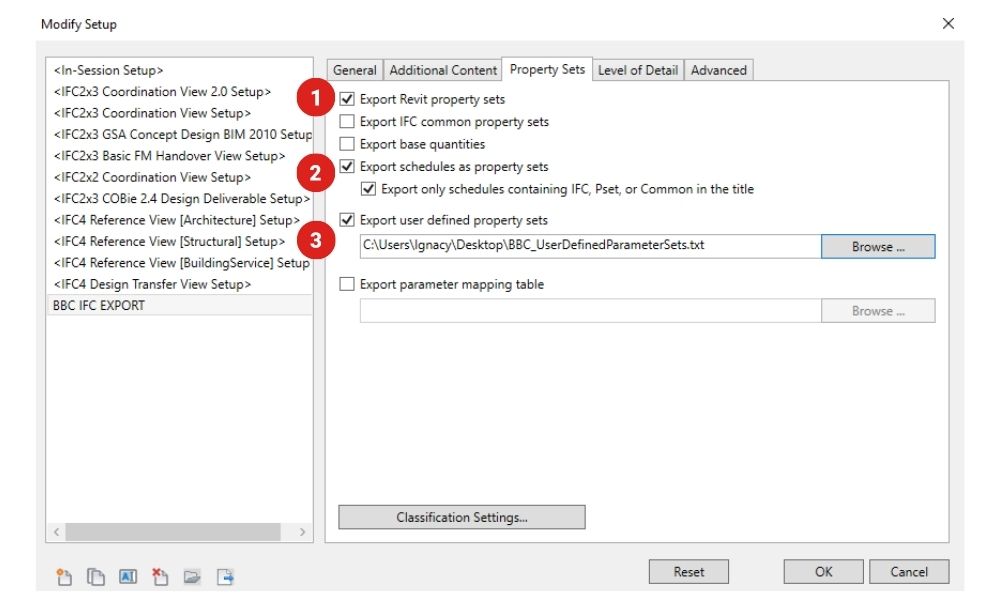Close the Modify Setup dialog
Screen dimensions: 1000x600
(x=948, y=24)
